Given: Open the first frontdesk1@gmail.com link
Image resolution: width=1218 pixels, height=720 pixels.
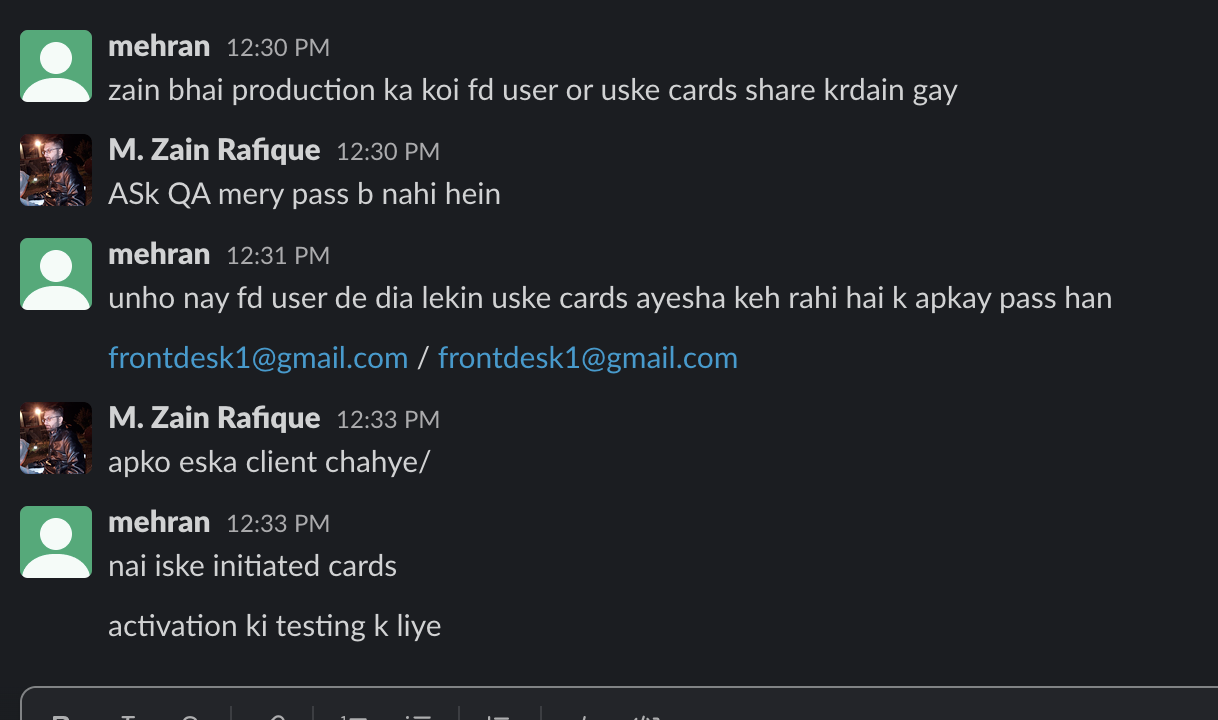Looking at the screenshot, I should pyautogui.click(x=258, y=358).
